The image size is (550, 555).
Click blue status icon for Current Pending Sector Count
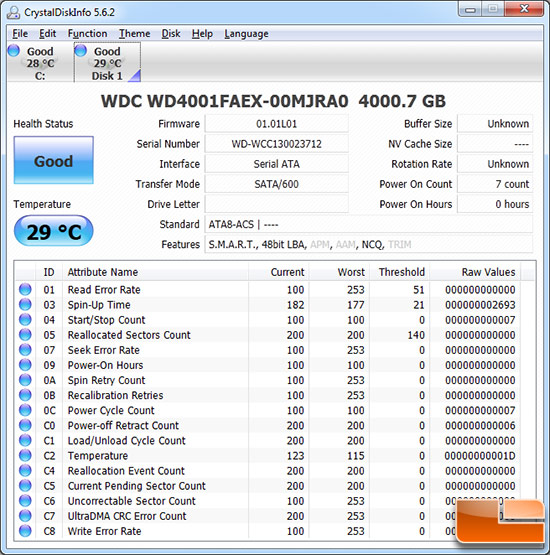[x=25, y=485]
